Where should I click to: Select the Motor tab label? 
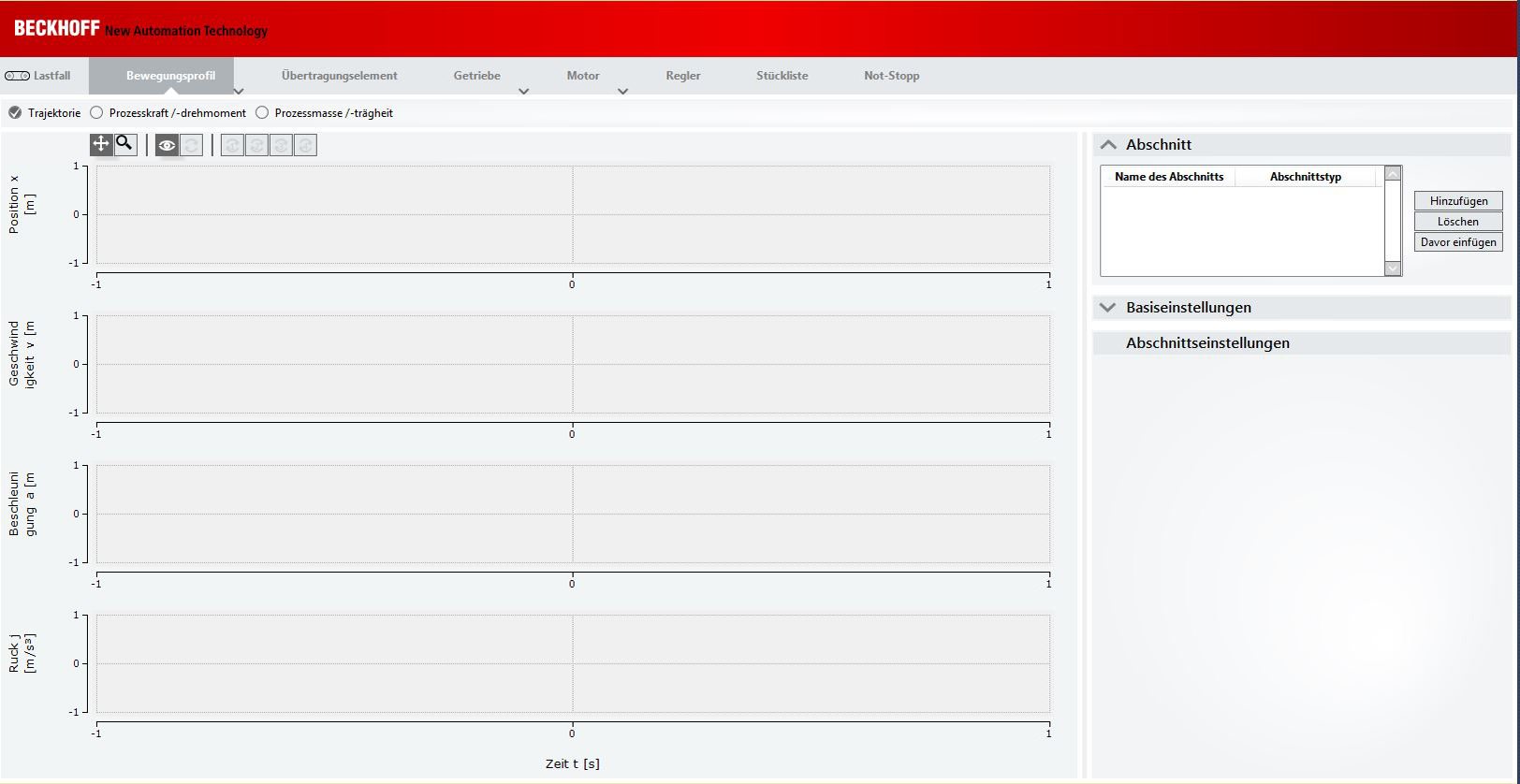click(x=583, y=76)
